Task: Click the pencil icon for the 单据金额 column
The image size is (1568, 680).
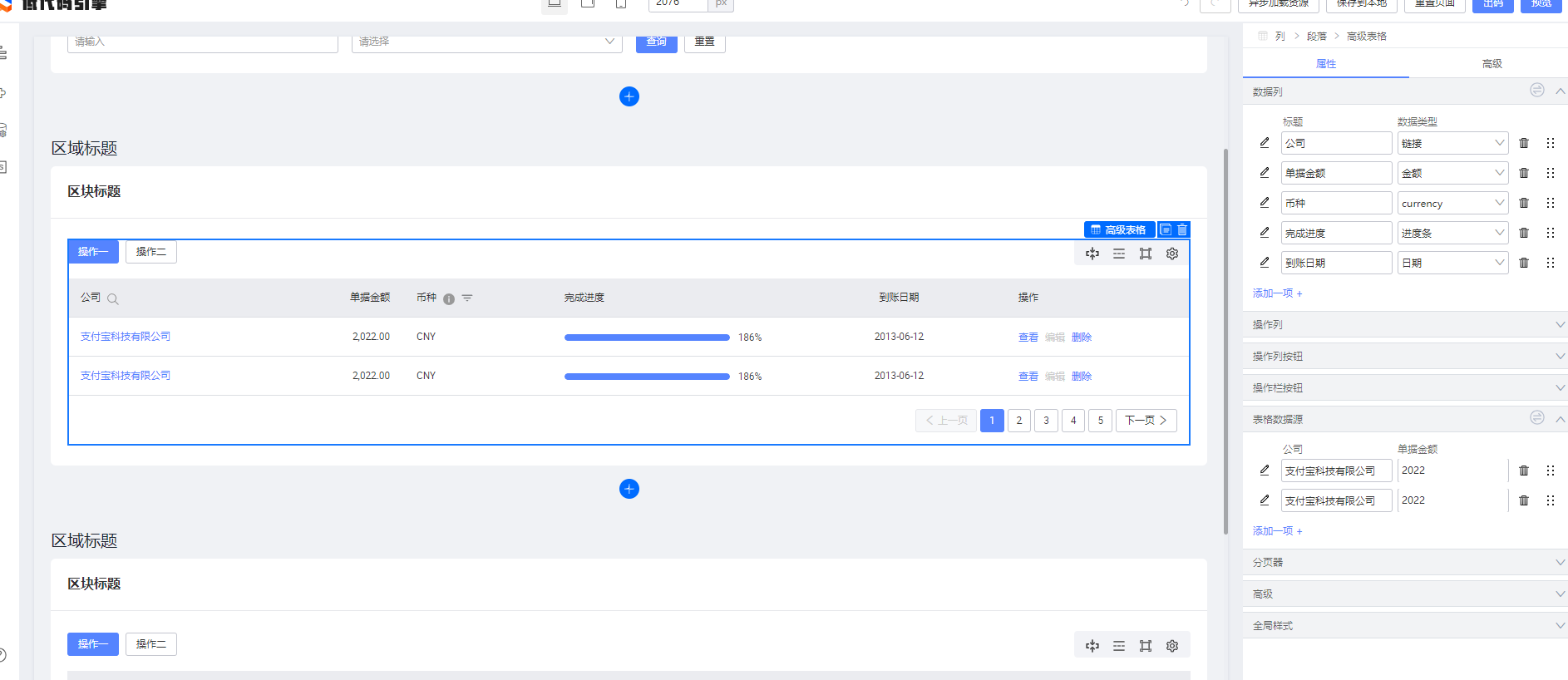Action: coord(1265,172)
